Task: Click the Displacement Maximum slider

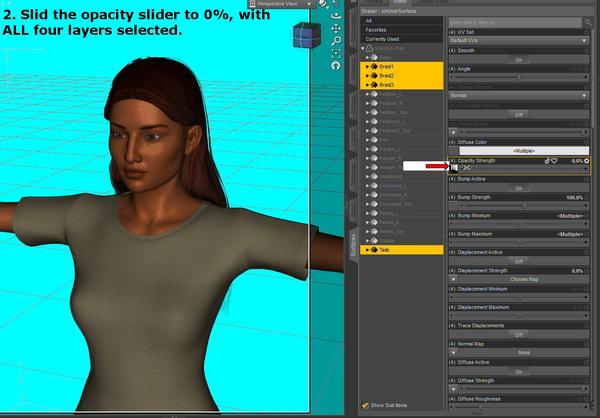Action: [x=519, y=316]
